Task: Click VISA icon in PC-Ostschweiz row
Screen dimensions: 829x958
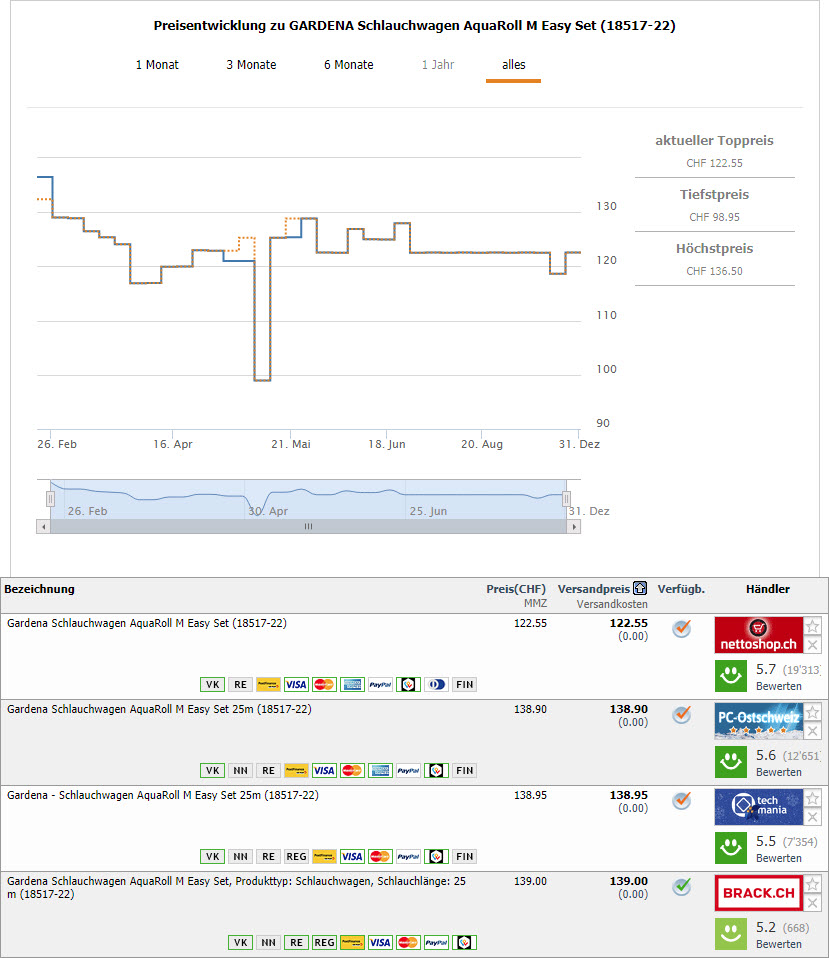Action: (324, 770)
